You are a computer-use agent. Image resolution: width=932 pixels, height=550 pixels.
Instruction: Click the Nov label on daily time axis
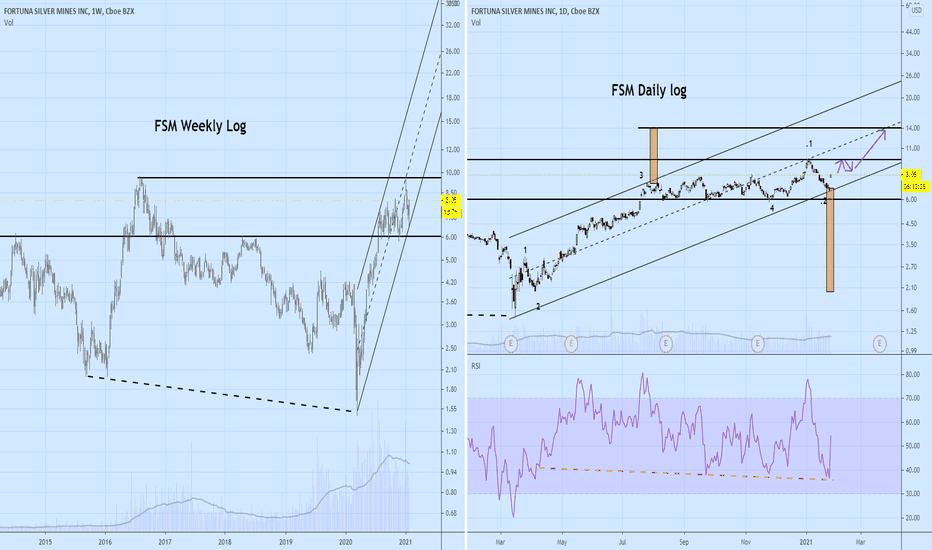point(745,542)
